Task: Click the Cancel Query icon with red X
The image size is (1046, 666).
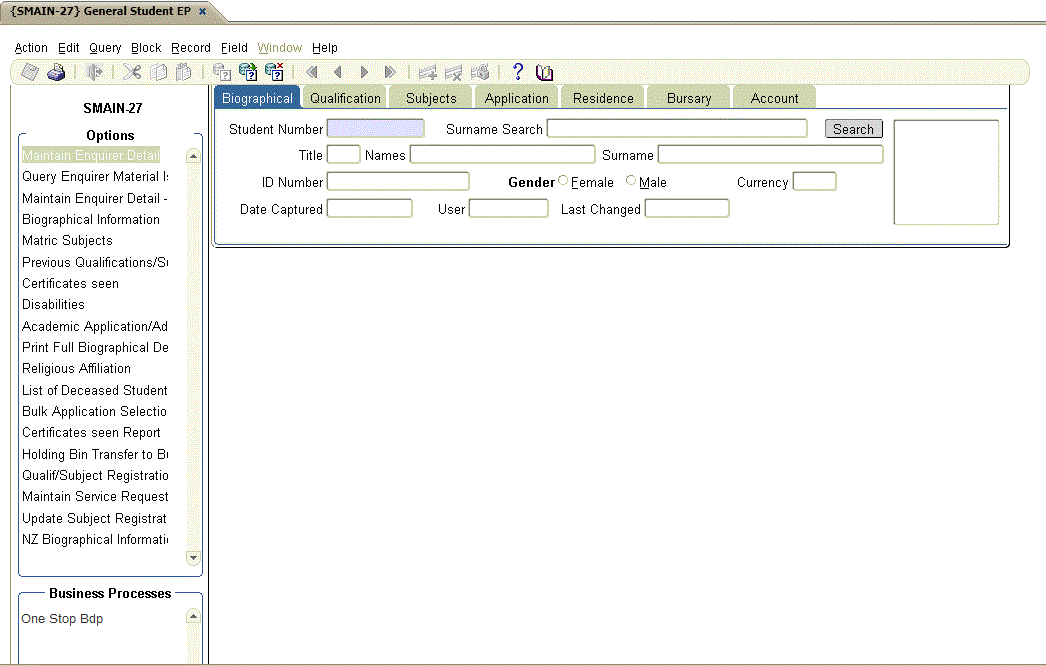Action: pyautogui.click(x=274, y=72)
